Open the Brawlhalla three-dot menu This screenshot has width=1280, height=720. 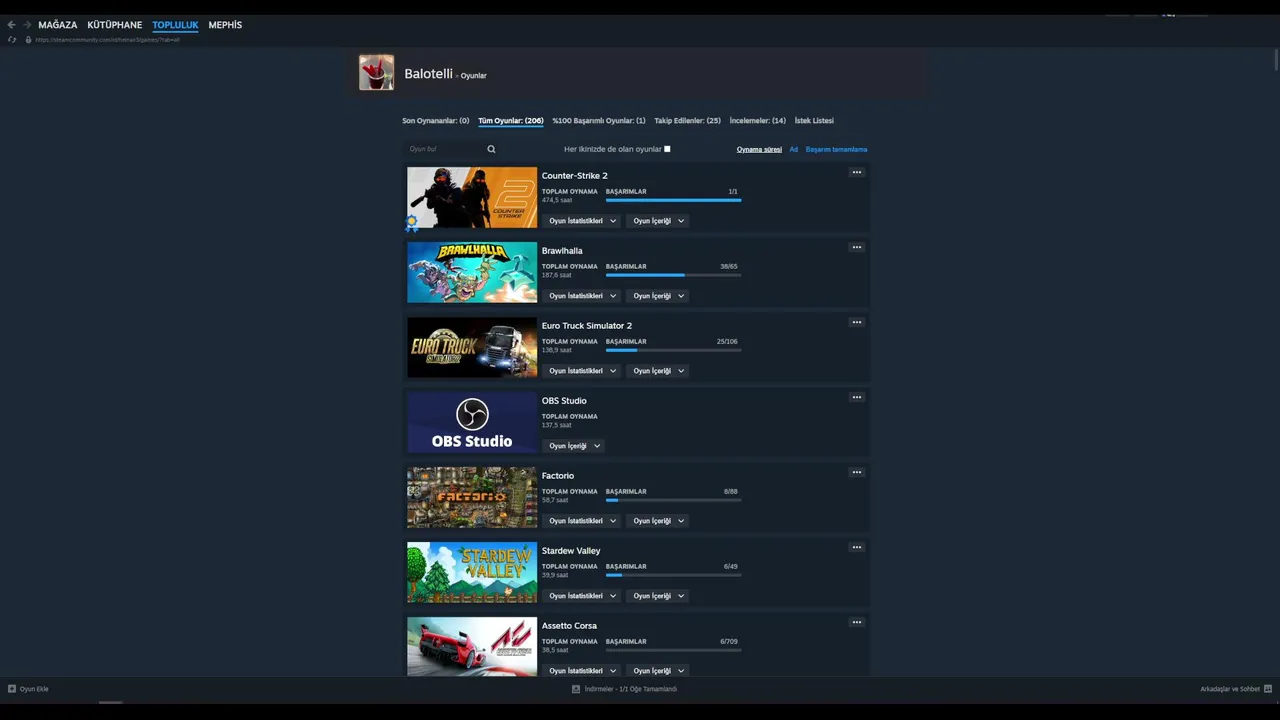point(856,247)
